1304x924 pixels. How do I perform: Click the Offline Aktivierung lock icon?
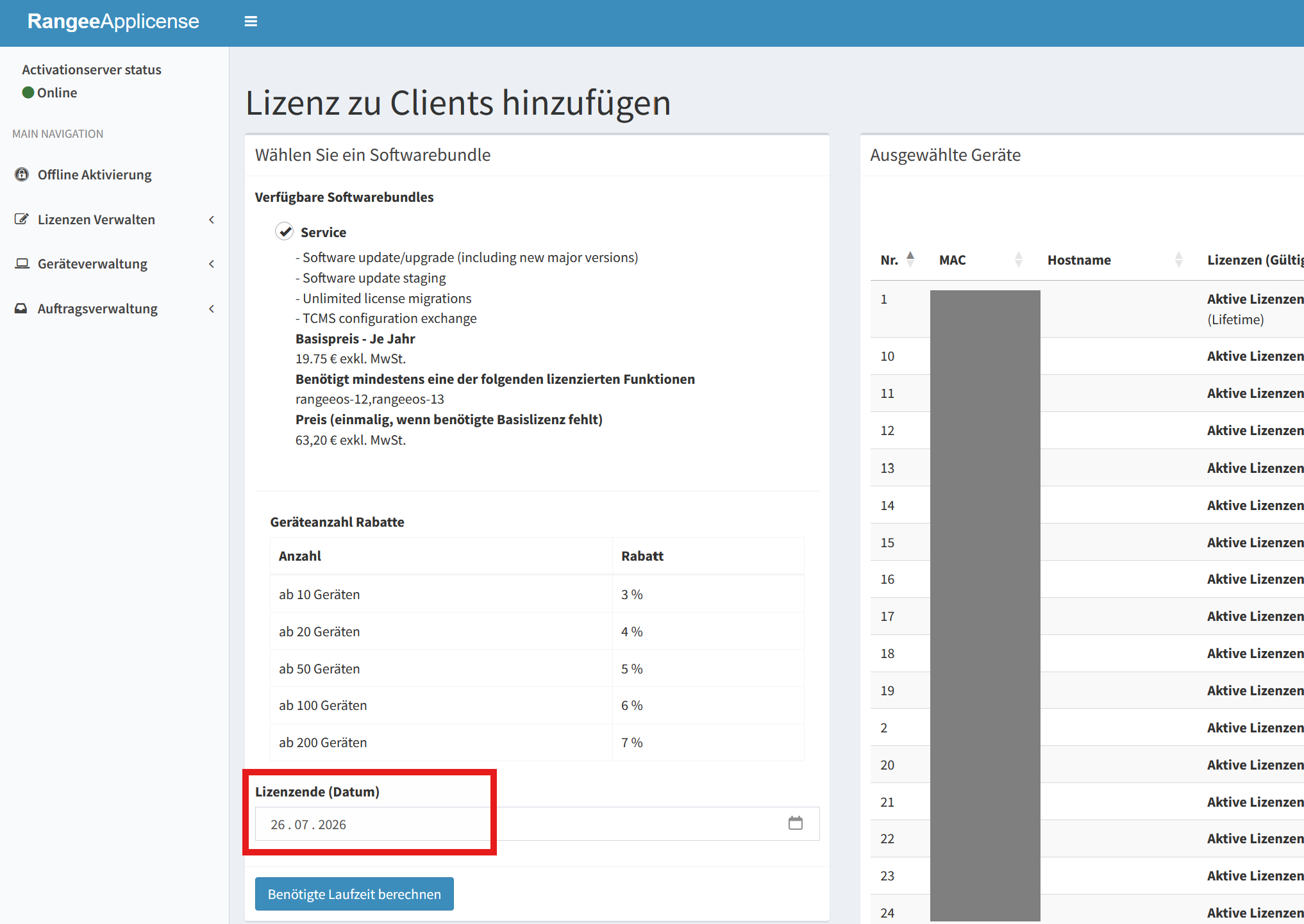tap(22, 174)
